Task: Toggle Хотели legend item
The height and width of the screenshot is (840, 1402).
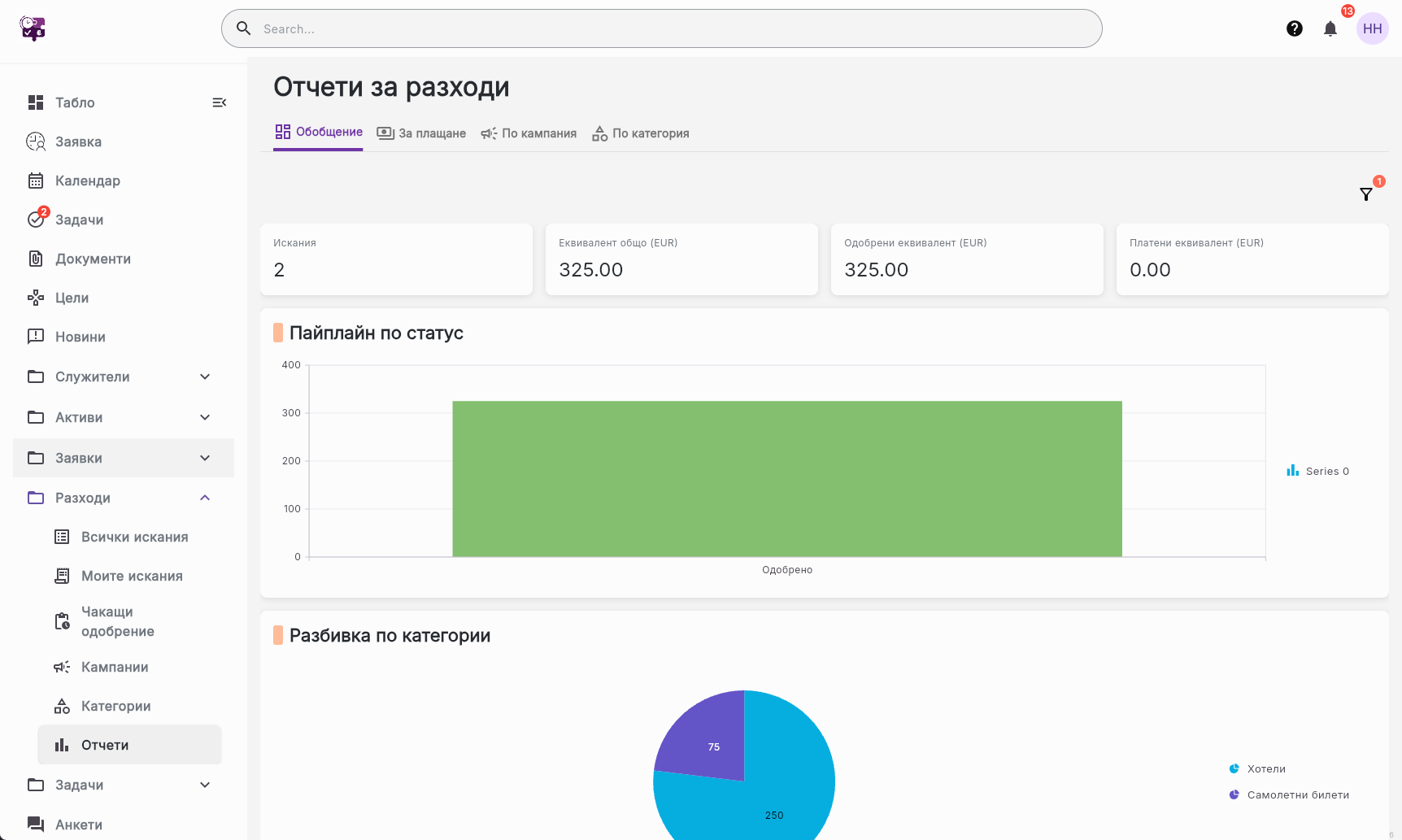Action: [x=1257, y=768]
